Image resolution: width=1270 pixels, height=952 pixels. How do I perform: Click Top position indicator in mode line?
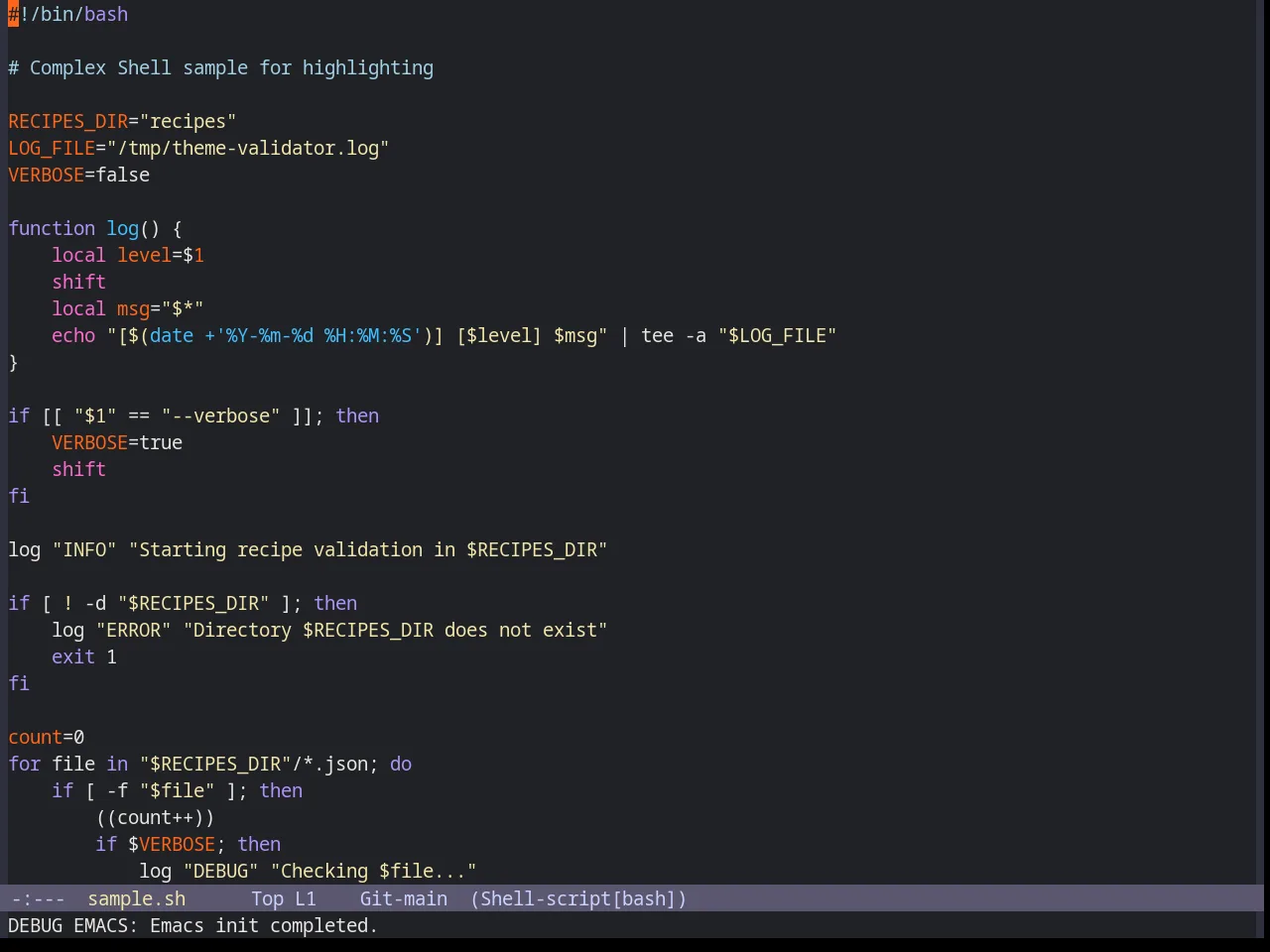pos(267,899)
